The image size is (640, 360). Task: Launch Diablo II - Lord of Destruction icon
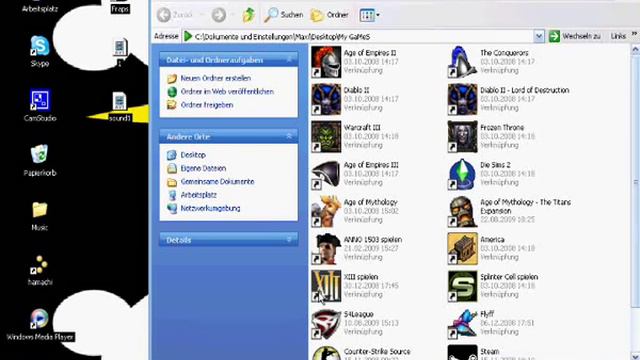point(462,100)
